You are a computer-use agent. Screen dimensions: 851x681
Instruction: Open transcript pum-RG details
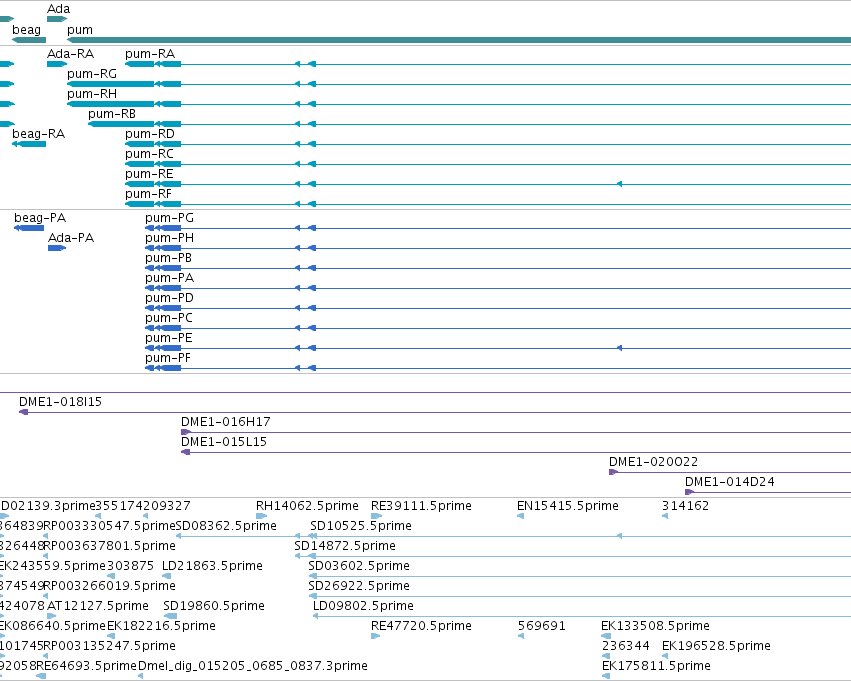[92, 74]
